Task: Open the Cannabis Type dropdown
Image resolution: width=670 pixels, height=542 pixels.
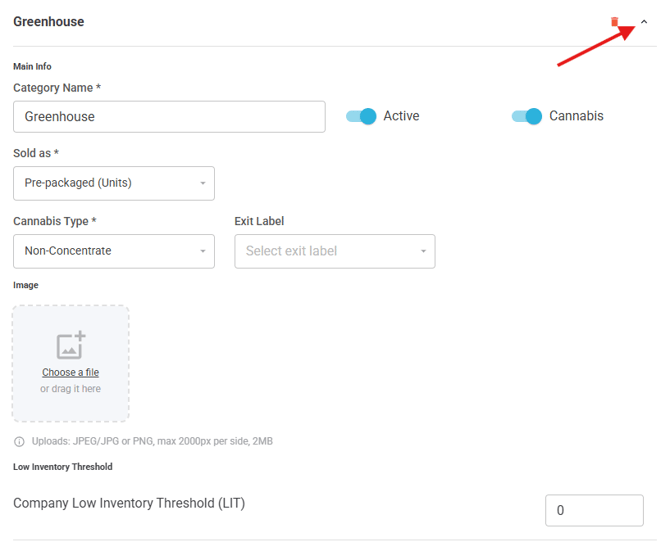Action: pyautogui.click(x=113, y=251)
